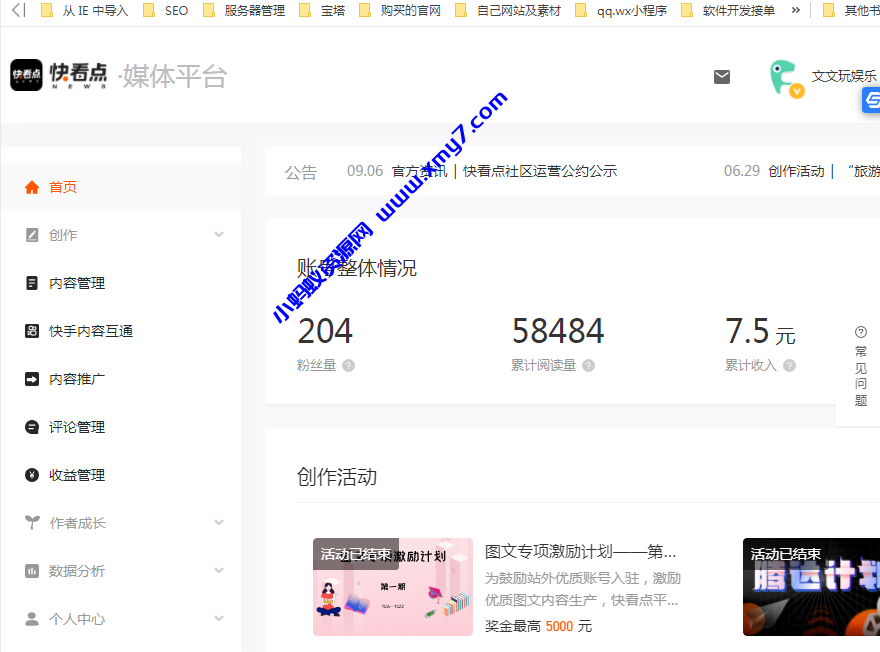
Task: Select the 首页 home icon in sidebar
Action: pyautogui.click(x=30, y=186)
